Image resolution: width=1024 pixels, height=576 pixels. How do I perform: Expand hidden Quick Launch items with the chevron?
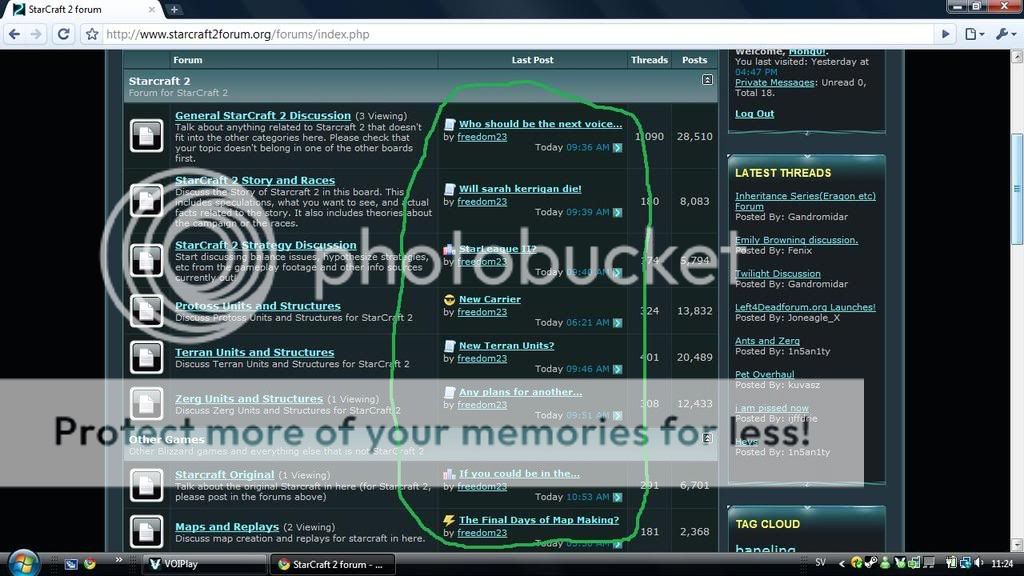pos(119,560)
